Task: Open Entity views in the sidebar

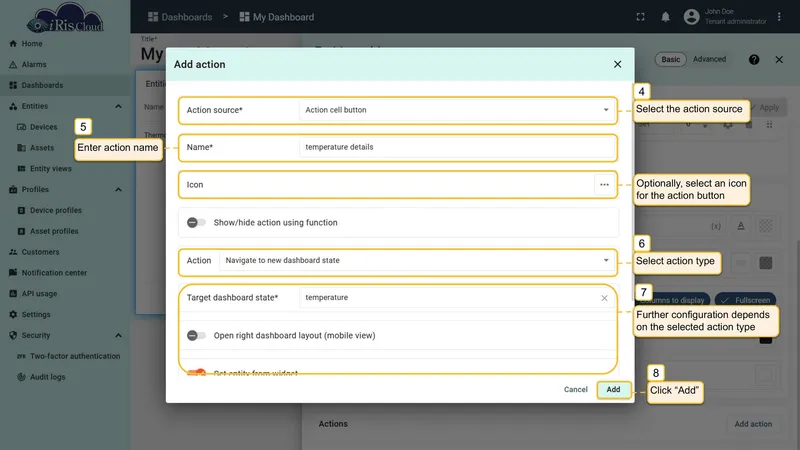Action: pyautogui.click(x=51, y=169)
